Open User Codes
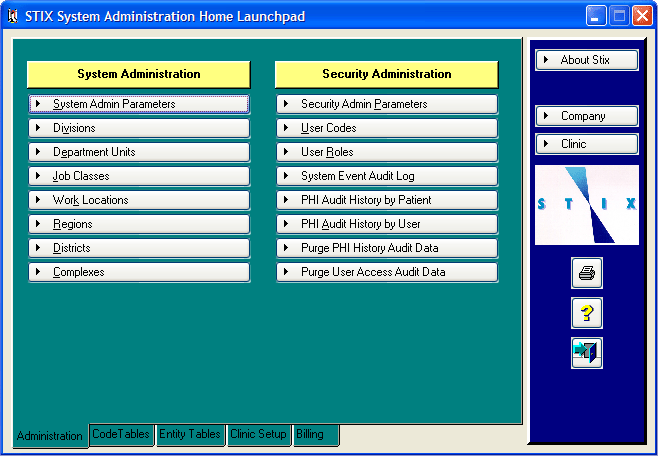 pos(387,128)
